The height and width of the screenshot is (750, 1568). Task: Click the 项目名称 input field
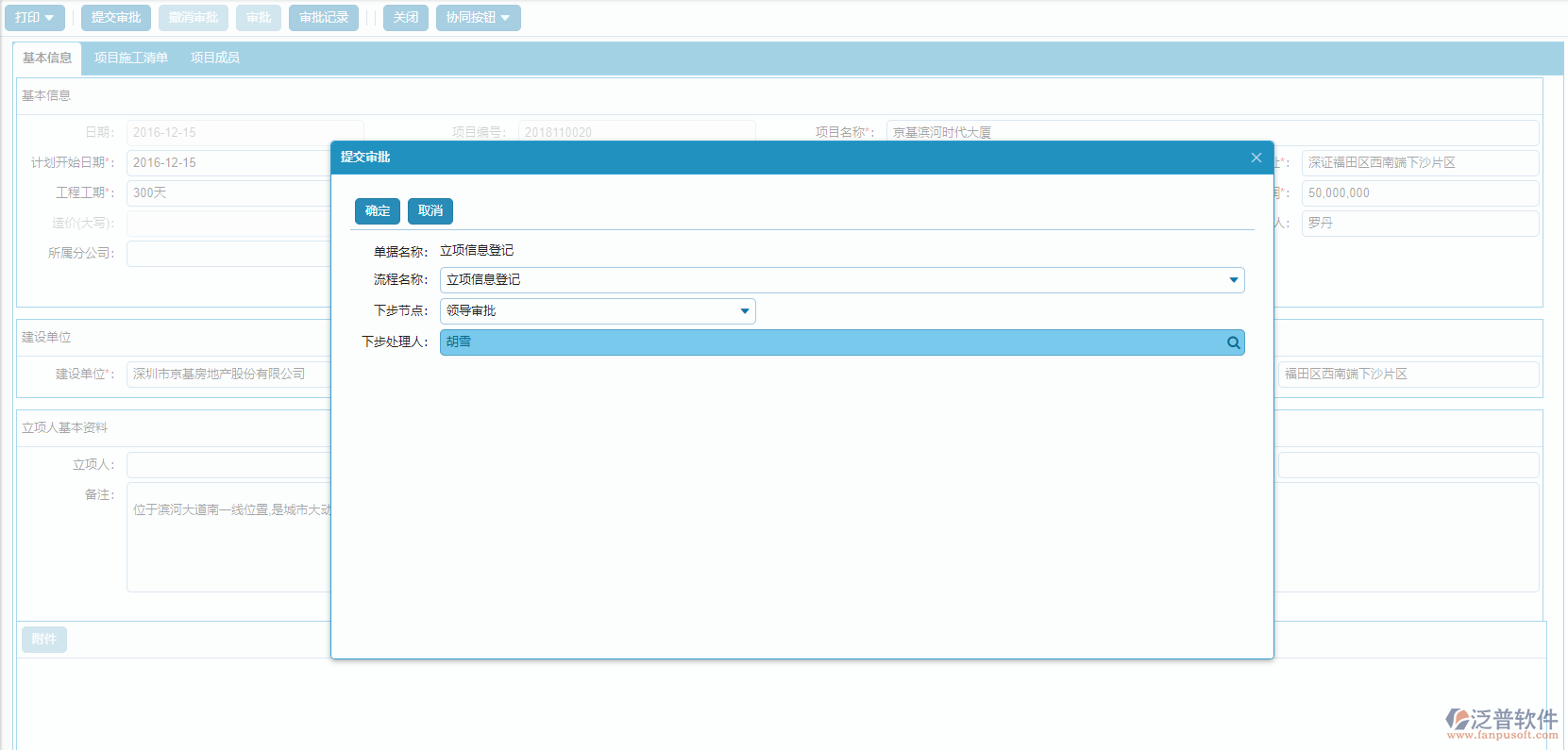click(x=1212, y=132)
